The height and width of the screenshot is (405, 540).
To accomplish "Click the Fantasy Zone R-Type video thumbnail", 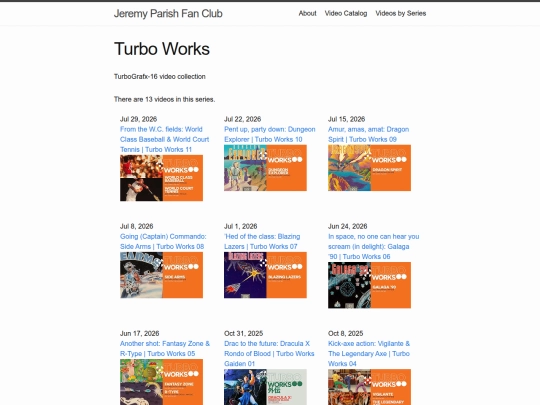I will [x=162, y=382].
